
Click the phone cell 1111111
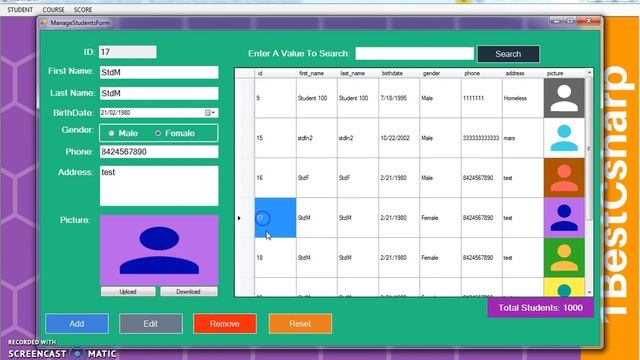(x=482, y=98)
